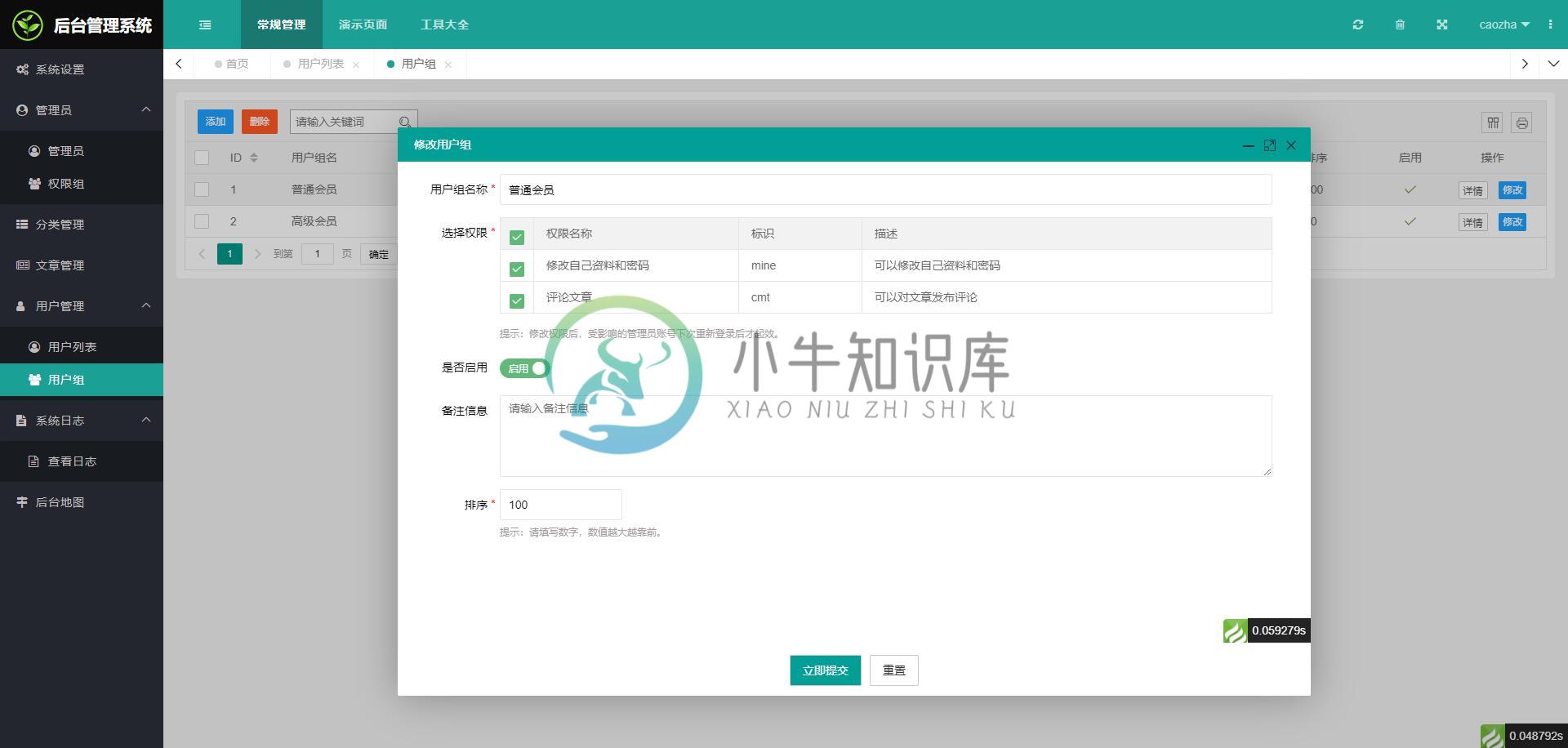1568x748 pixels.
Task: Toggle the 启用 switch off
Action: [x=525, y=368]
